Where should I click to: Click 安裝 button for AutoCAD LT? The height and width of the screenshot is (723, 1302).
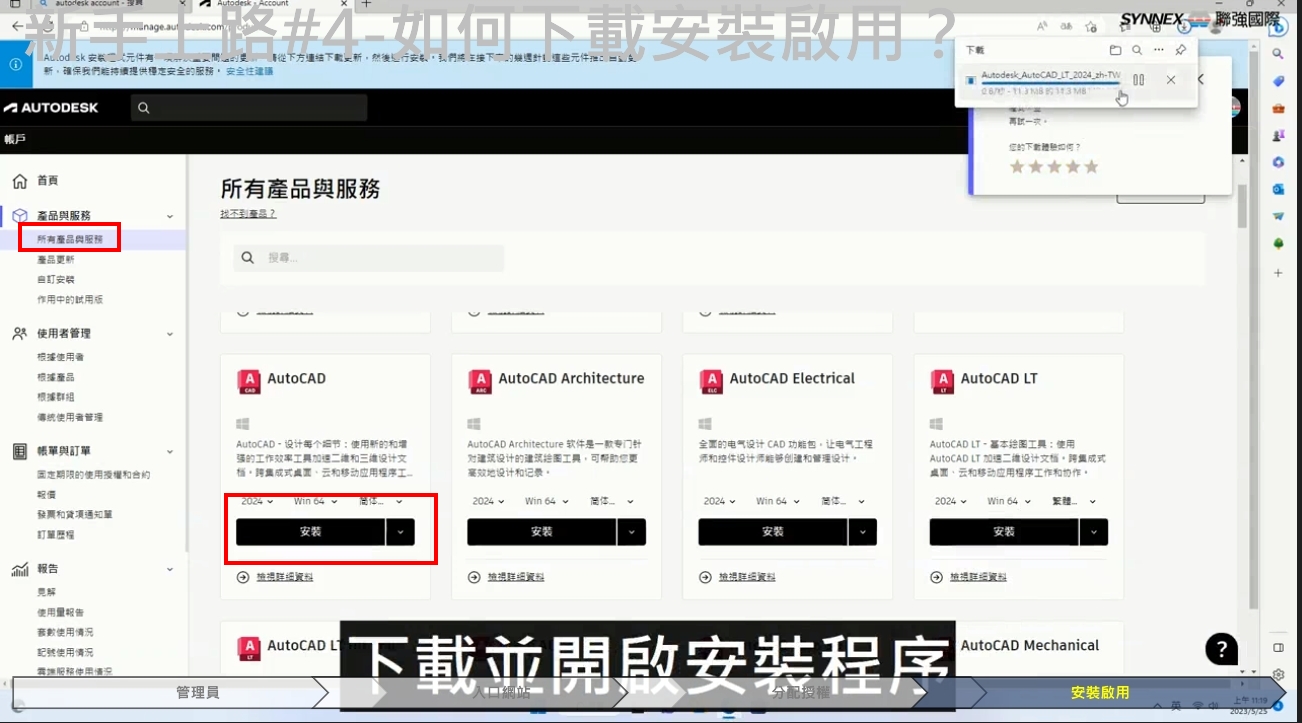pos(1003,532)
